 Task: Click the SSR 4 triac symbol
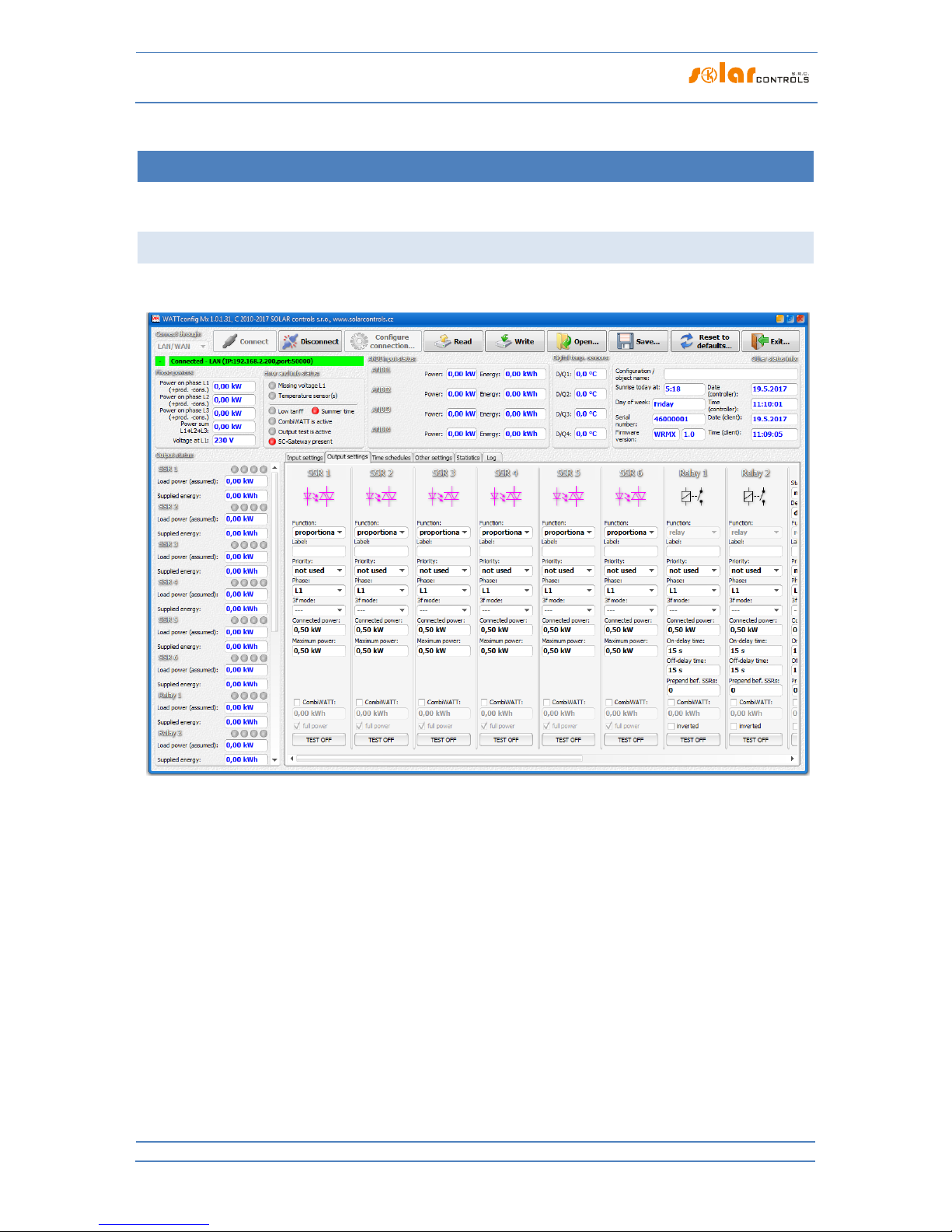(506, 497)
